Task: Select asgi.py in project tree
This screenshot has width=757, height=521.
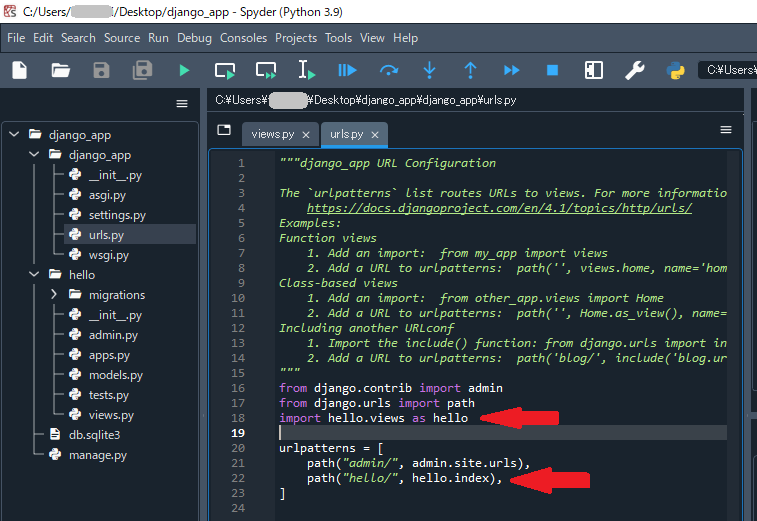Action: (x=107, y=195)
